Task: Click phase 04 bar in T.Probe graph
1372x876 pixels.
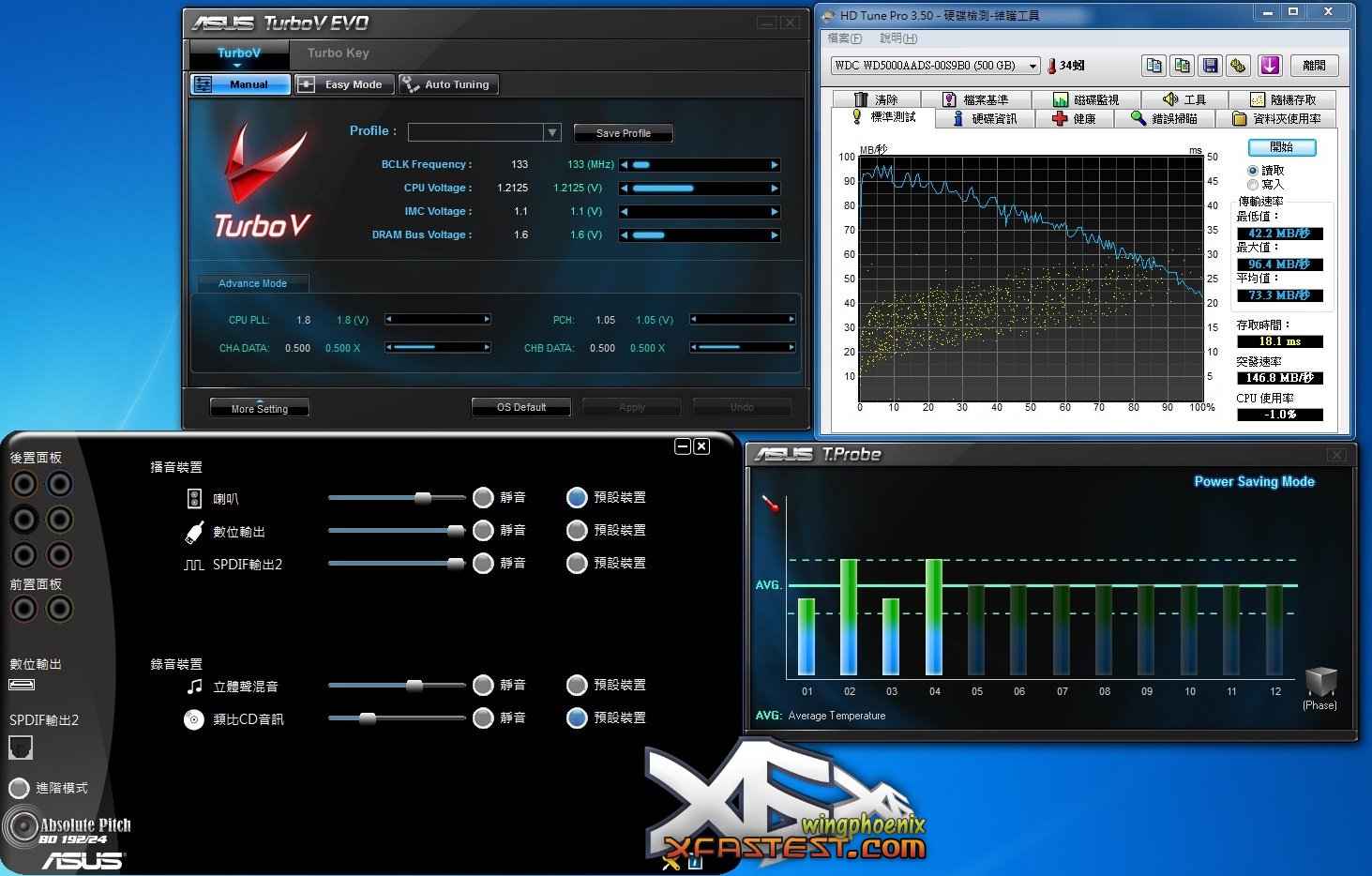Action: tap(934, 616)
